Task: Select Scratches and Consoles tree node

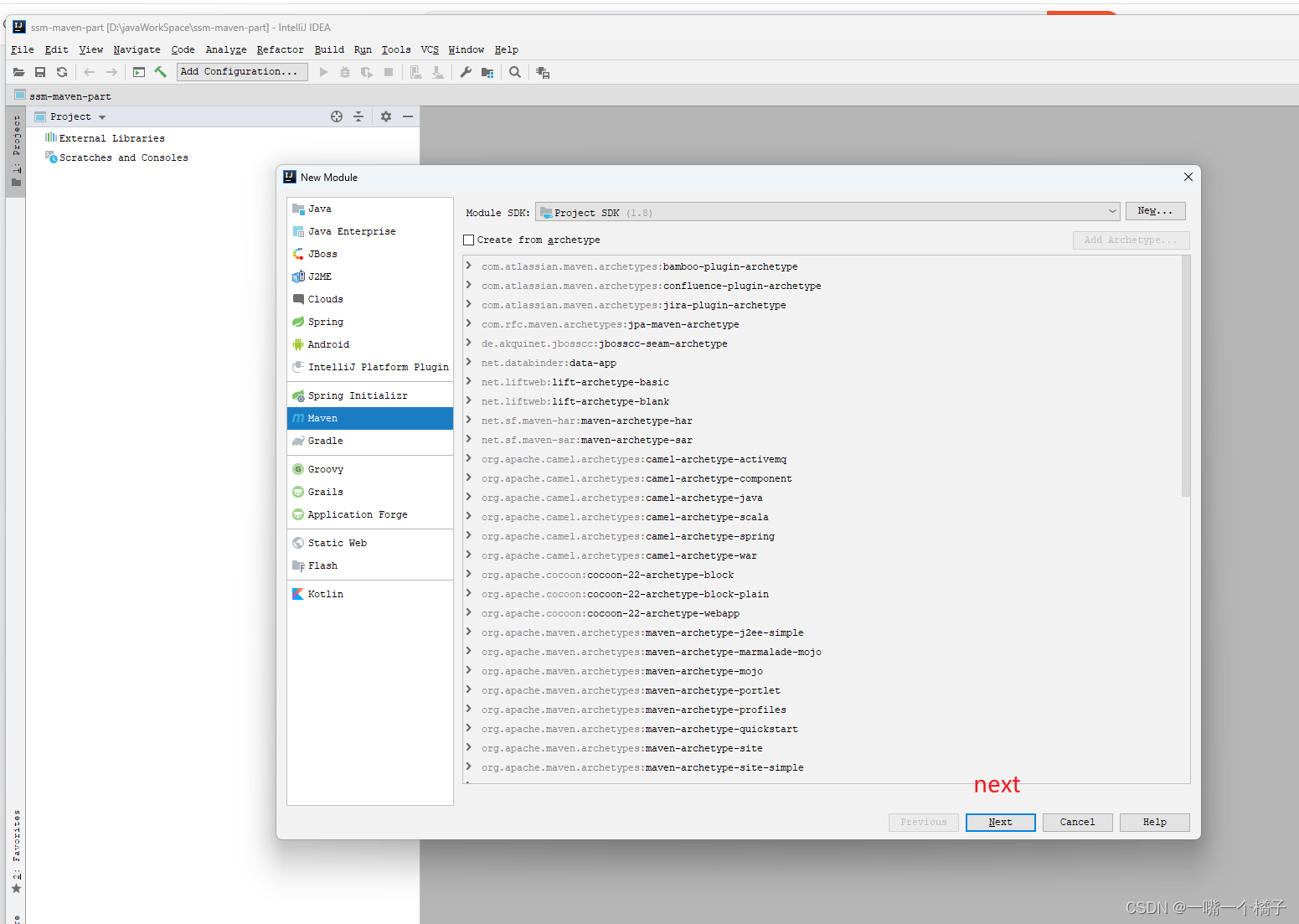Action: tap(116, 157)
